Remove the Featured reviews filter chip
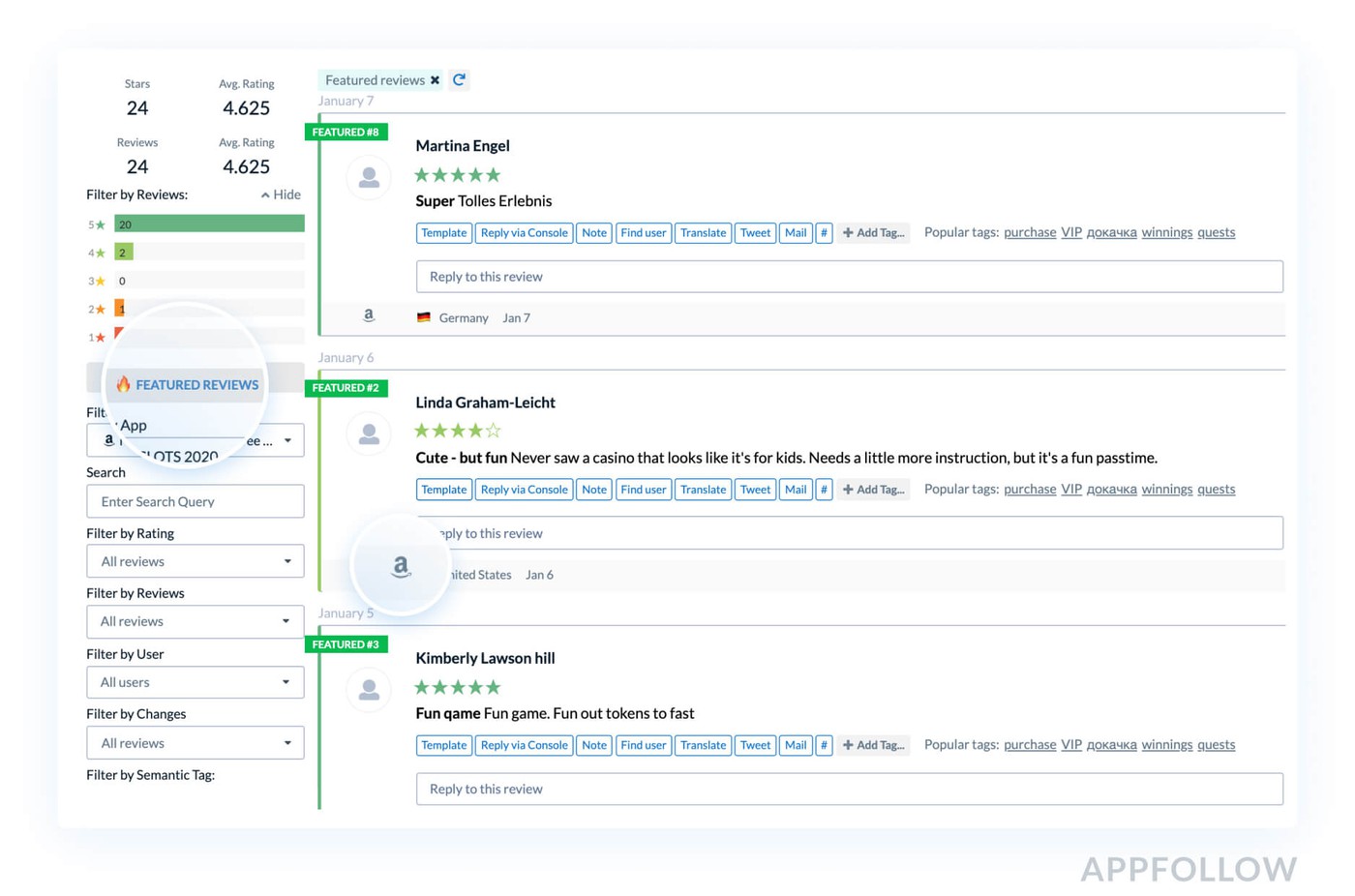1355x896 pixels. tap(436, 80)
